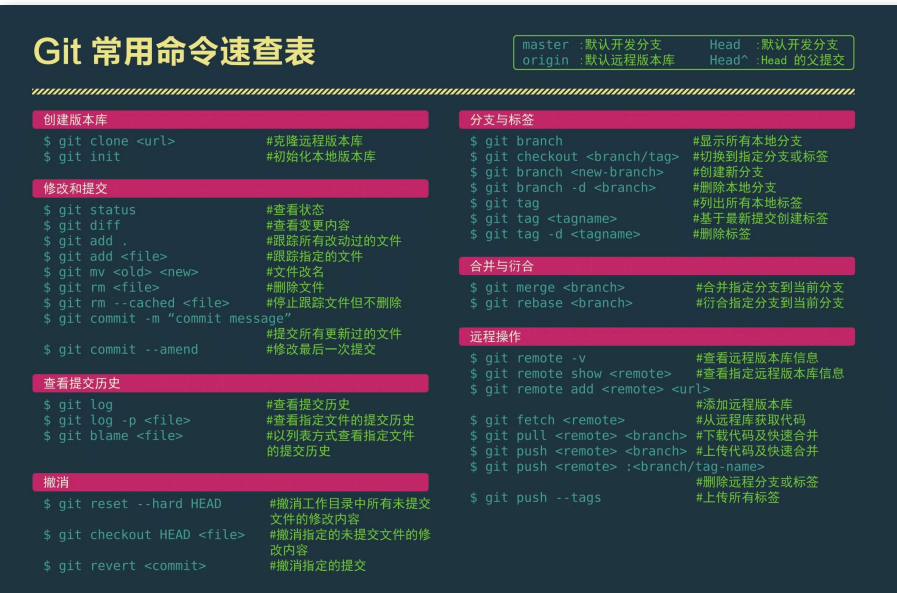This screenshot has width=897, height=593.
Task: Click the 'git log -p <file>' command
Action: click(x=117, y=420)
